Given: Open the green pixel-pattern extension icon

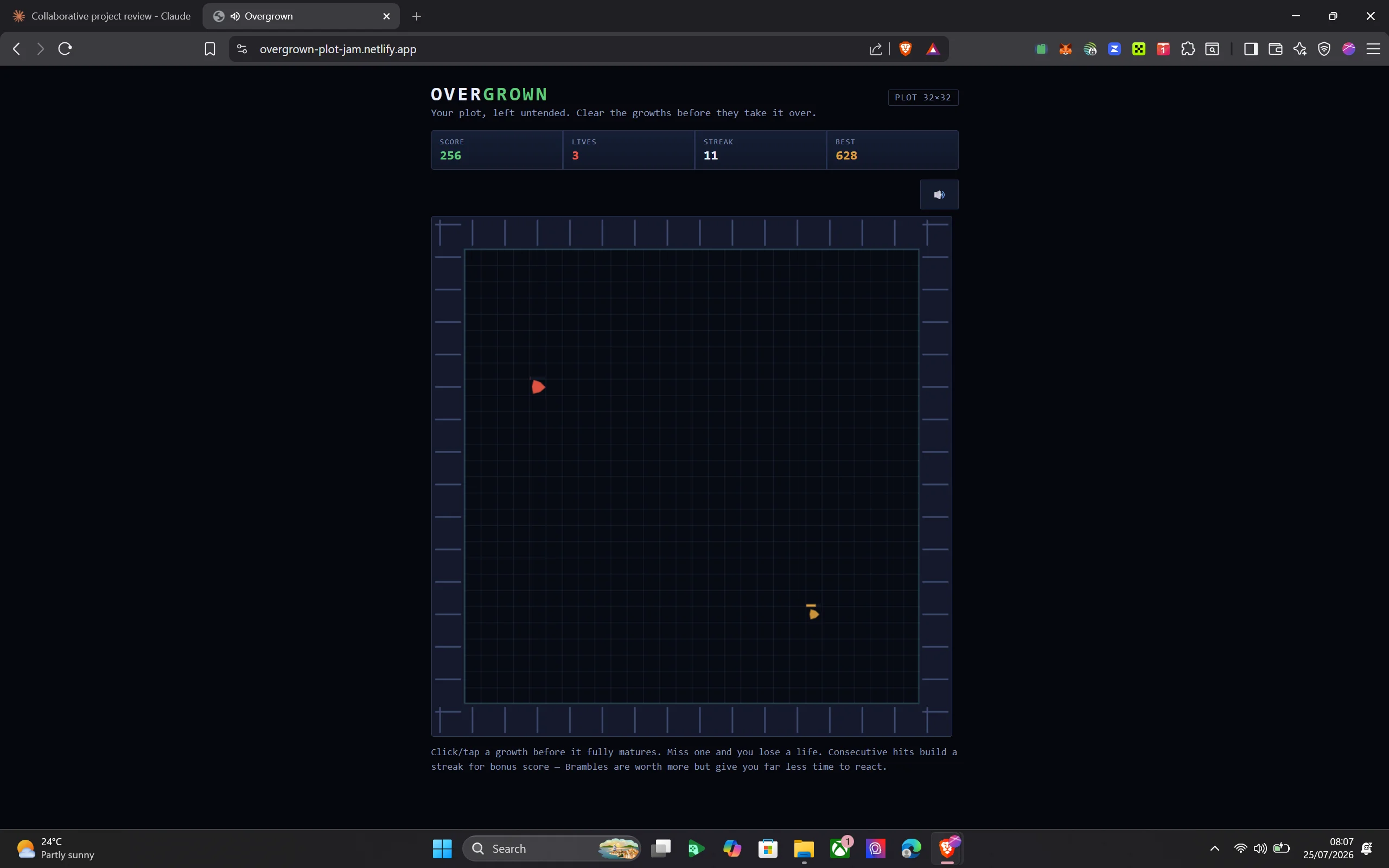Looking at the screenshot, I should point(1139,49).
